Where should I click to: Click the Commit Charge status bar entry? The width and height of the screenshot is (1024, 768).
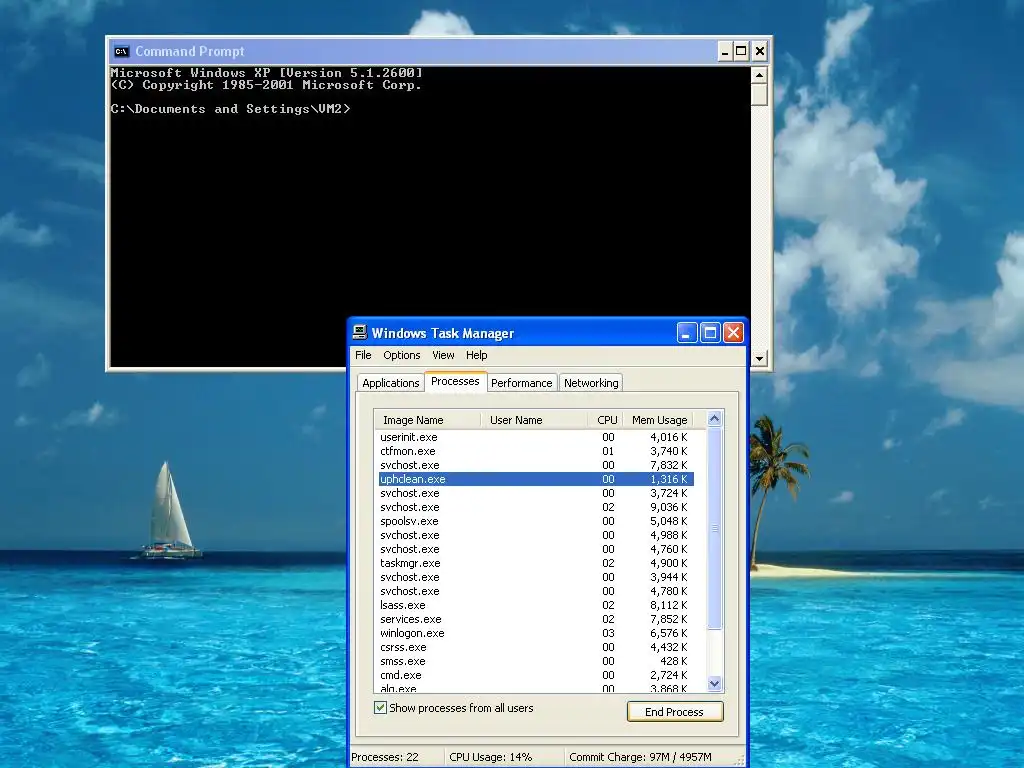pyautogui.click(x=650, y=757)
